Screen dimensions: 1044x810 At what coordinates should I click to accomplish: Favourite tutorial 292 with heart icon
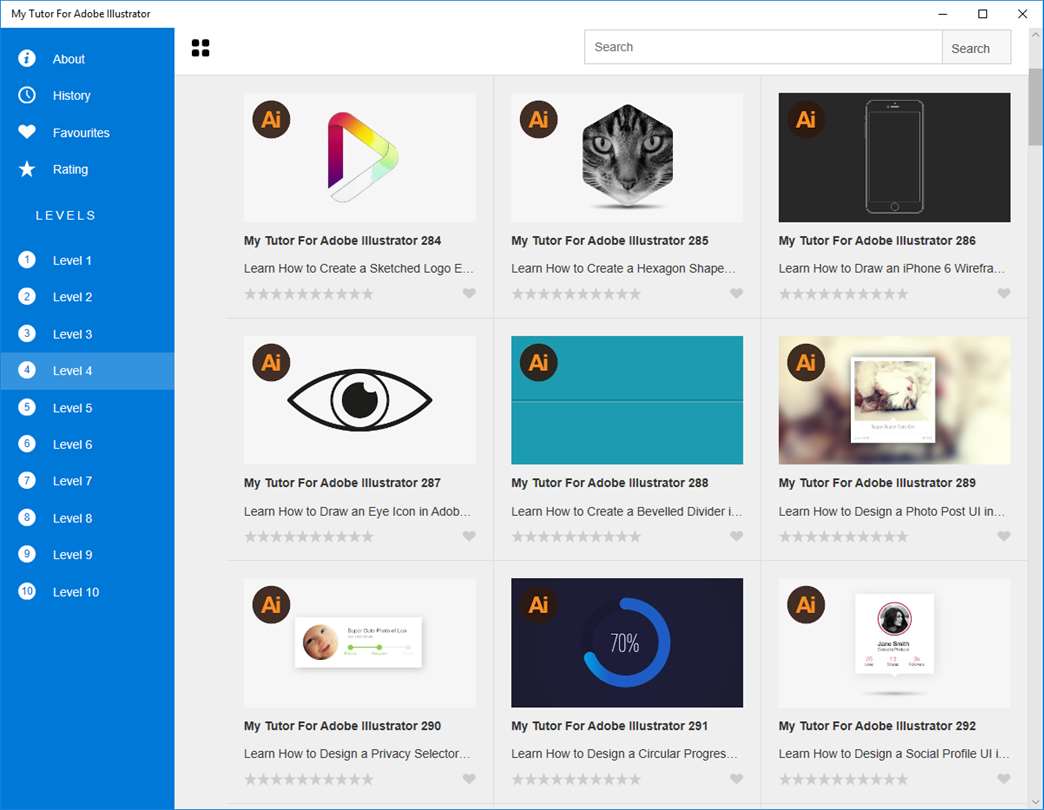[1004, 779]
